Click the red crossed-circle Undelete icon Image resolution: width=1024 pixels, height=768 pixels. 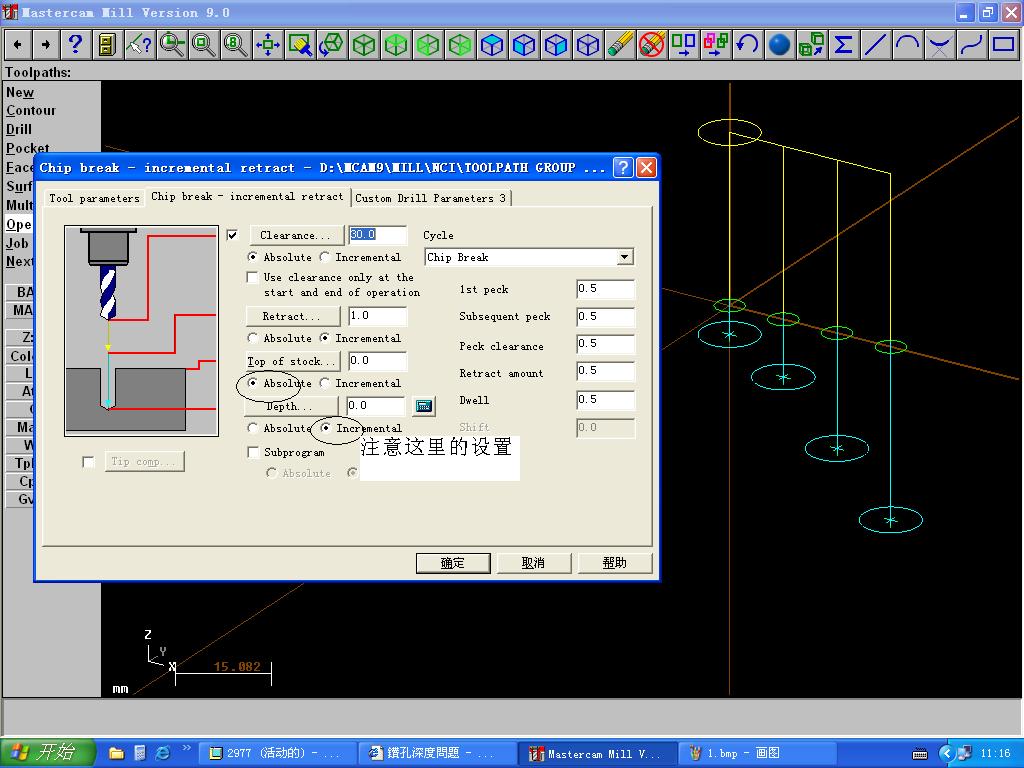(651, 44)
